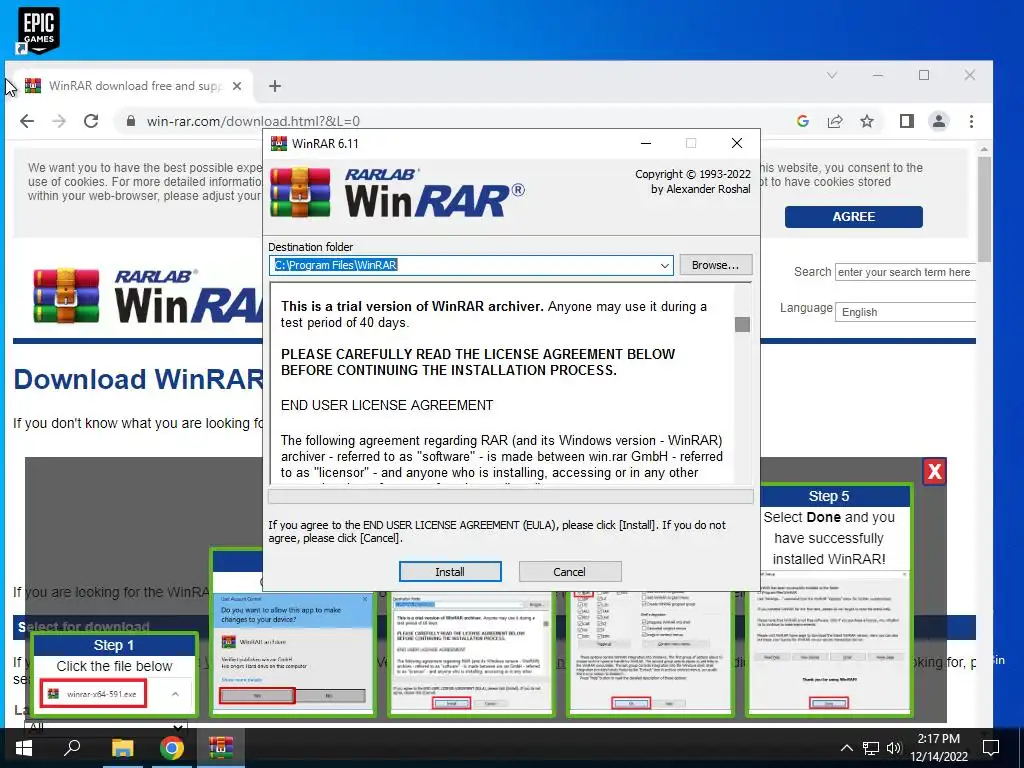Viewport: 1024px width, 768px height.
Task: Click the file associations step thumbnail
Action: (x=649, y=652)
